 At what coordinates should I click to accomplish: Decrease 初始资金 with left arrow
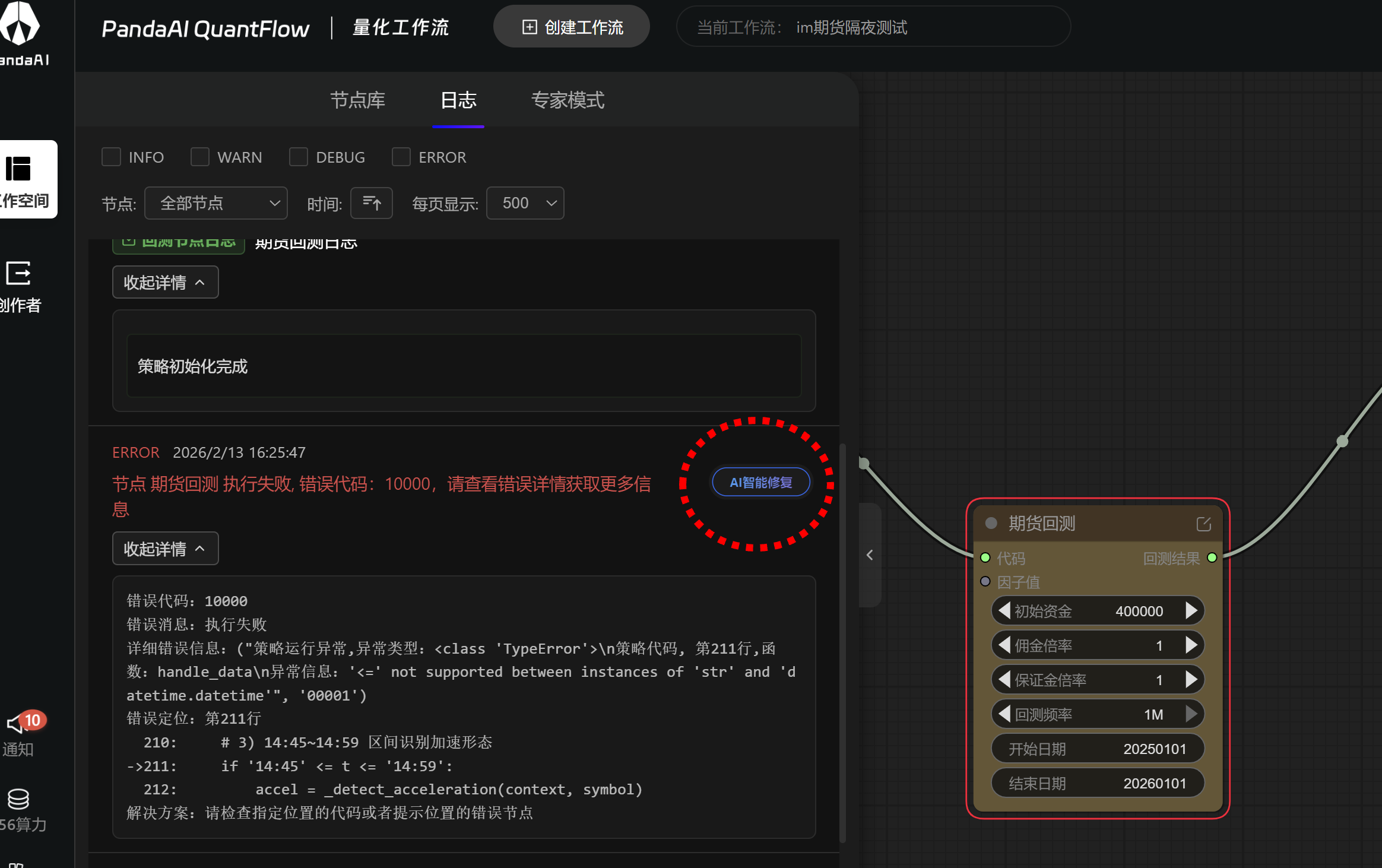point(1004,610)
